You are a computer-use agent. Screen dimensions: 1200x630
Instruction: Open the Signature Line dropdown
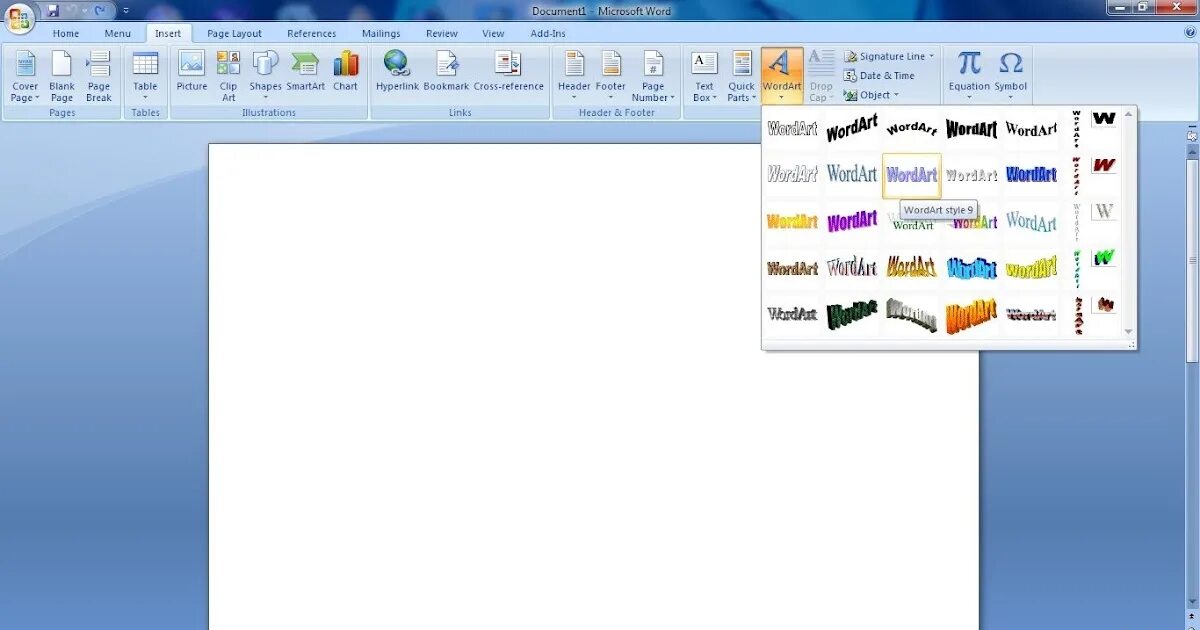click(889, 56)
